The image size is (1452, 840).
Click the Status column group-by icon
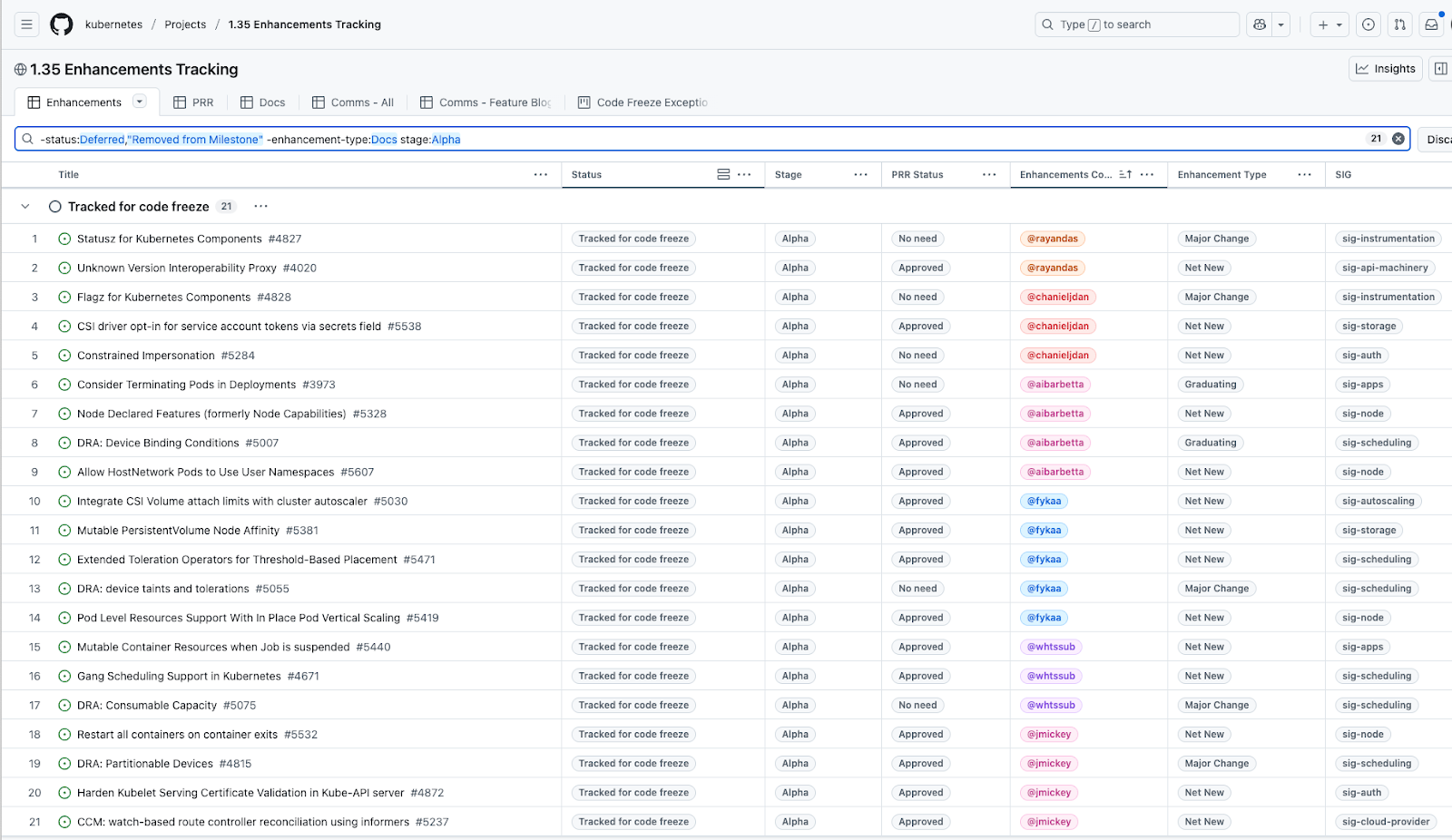pos(723,174)
